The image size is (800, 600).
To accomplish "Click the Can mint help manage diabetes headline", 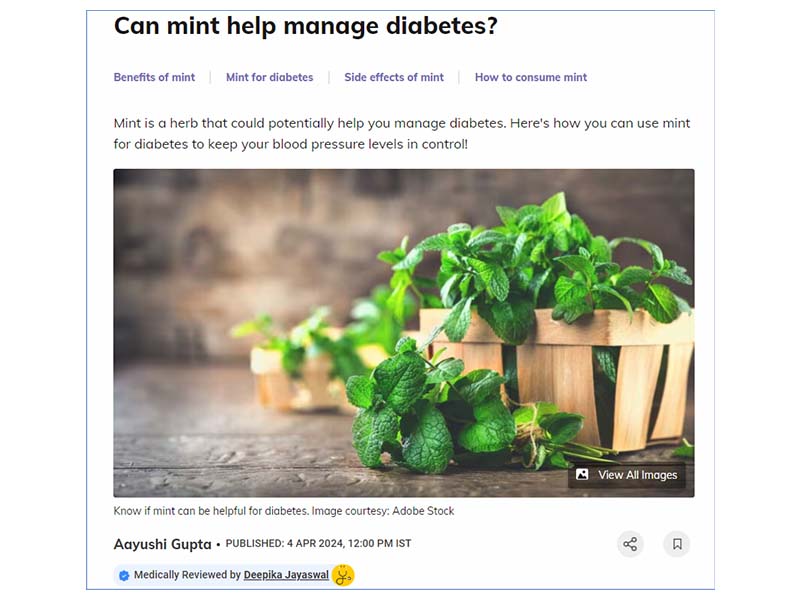I will click(x=306, y=26).
